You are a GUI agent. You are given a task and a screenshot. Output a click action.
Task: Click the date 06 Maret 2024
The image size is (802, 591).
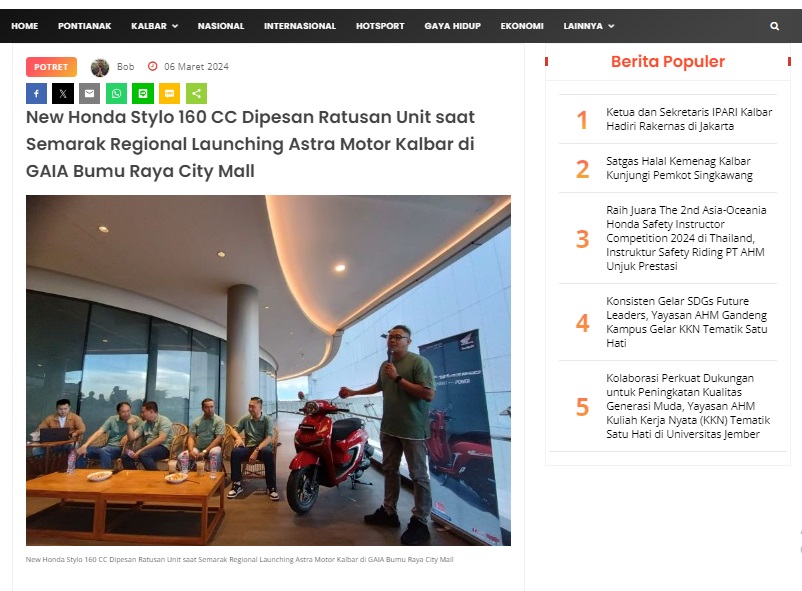(x=196, y=67)
